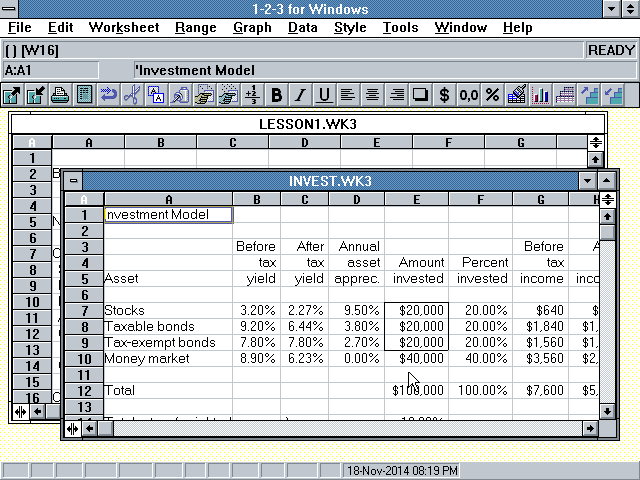Open the Graph menu
The image size is (640, 480).
click(252, 27)
